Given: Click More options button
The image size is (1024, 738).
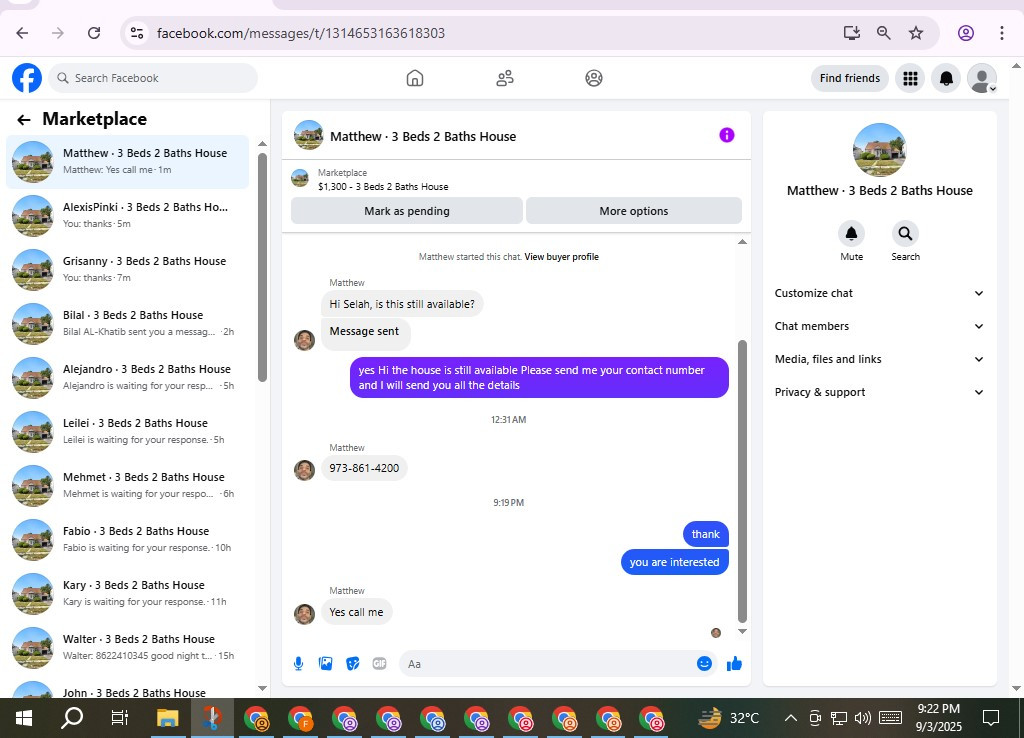Looking at the screenshot, I should [633, 211].
